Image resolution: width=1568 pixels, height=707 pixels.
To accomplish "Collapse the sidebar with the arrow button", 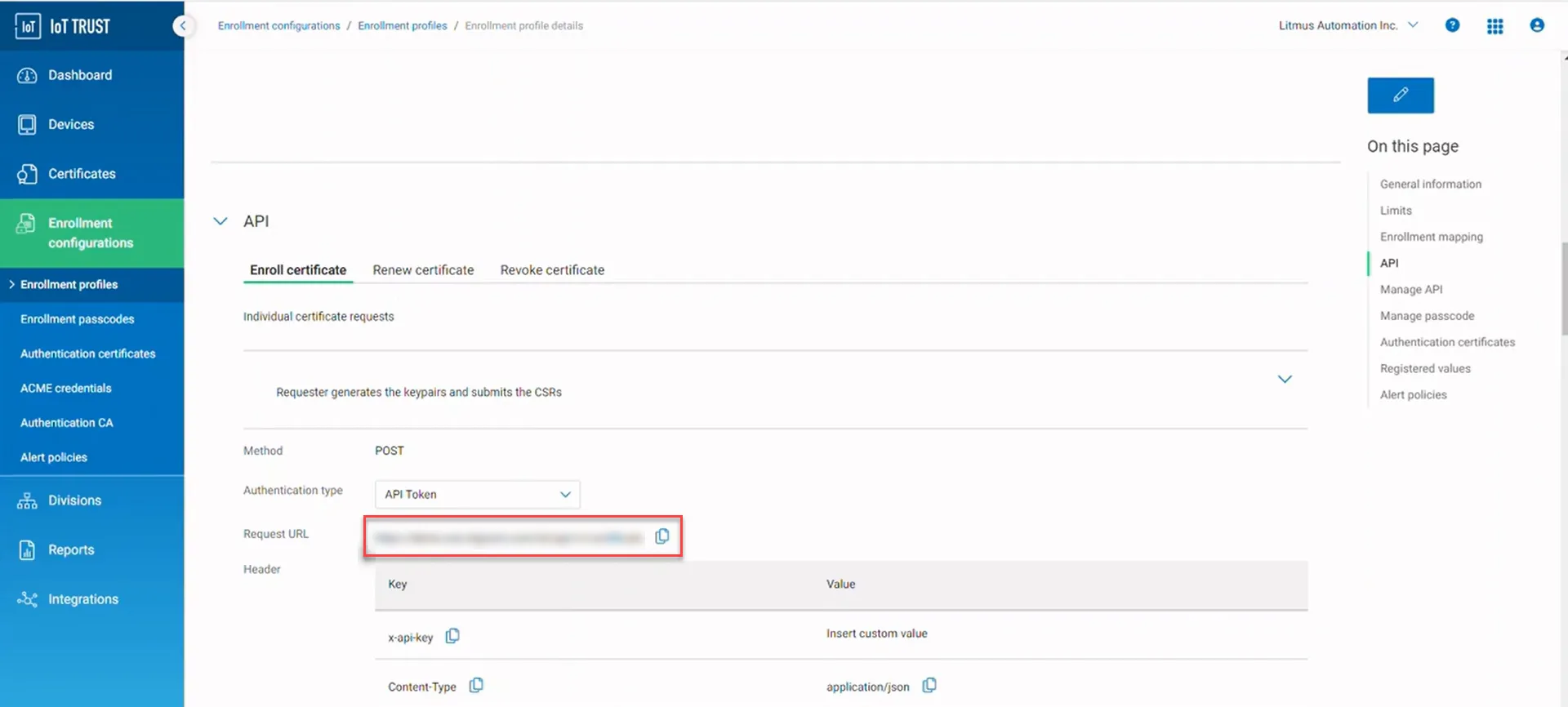I will (x=183, y=26).
